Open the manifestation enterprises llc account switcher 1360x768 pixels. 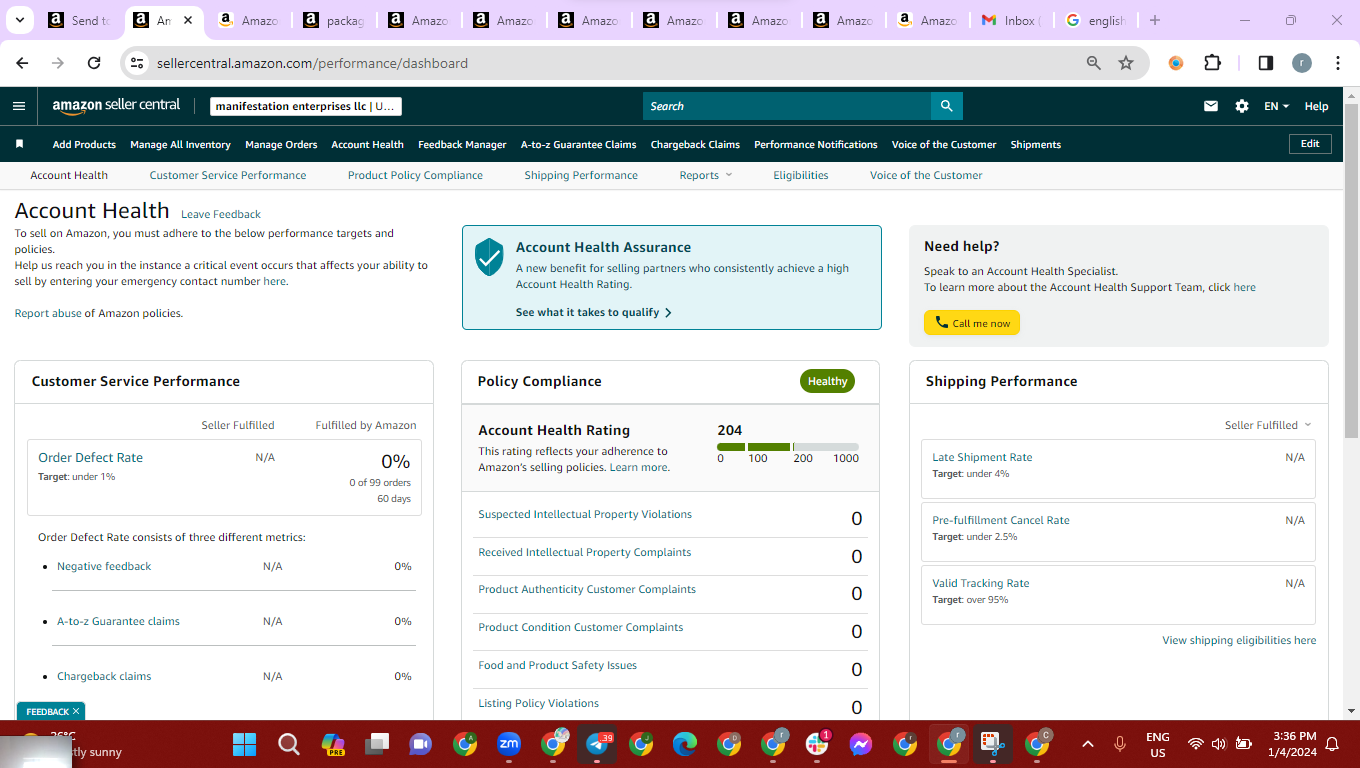[306, 106]
